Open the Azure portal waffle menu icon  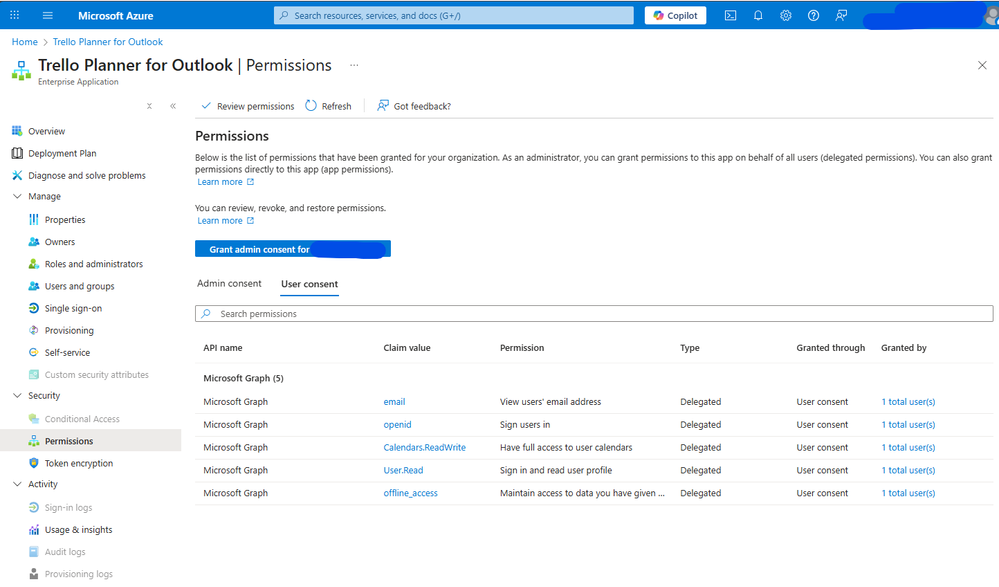pyautogui.click(x=15, y=15)
